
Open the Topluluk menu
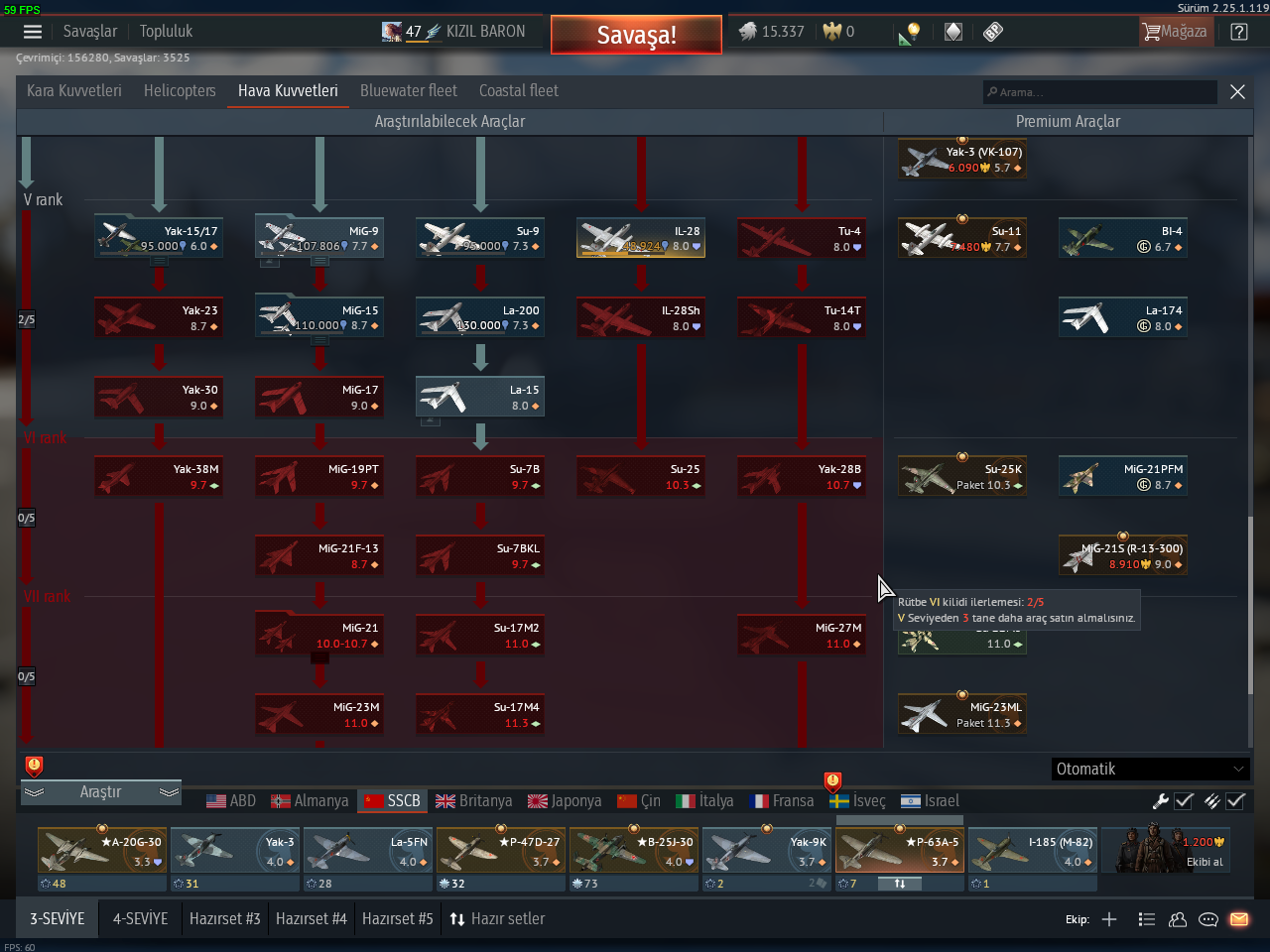[x=167, y=32]
